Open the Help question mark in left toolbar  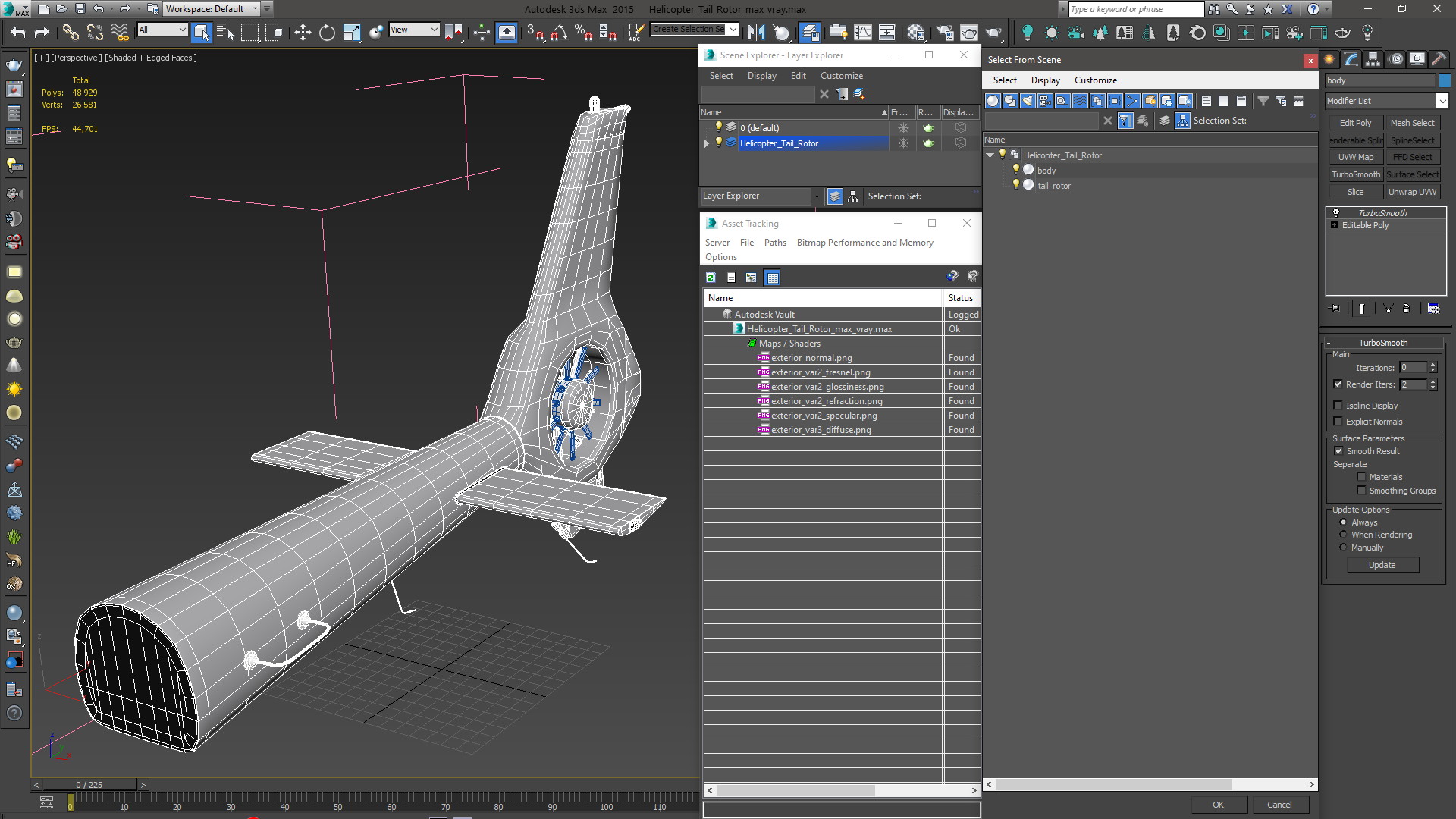point(14,714)
